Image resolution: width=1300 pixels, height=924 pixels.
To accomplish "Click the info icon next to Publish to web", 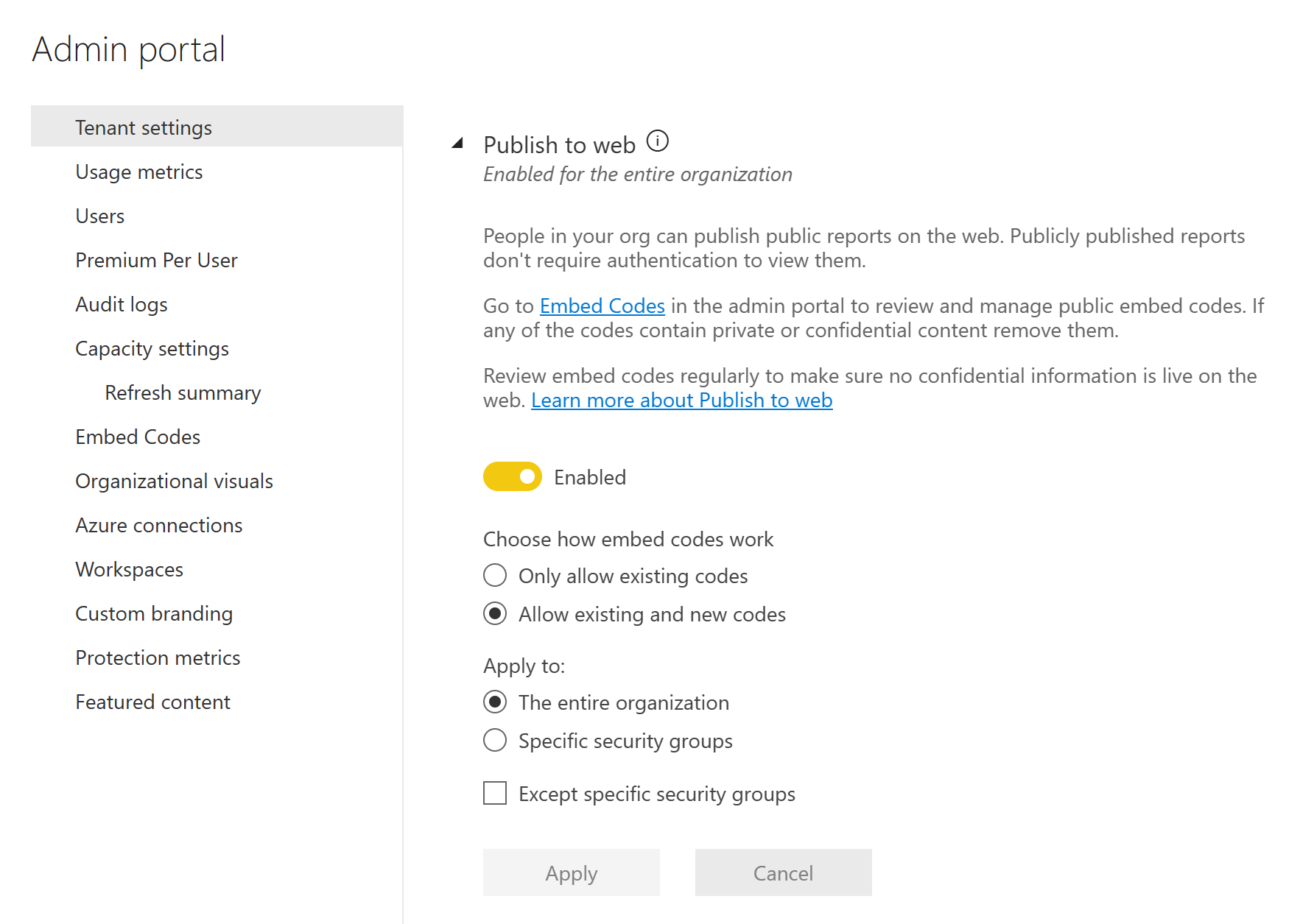I will [657, 141].
